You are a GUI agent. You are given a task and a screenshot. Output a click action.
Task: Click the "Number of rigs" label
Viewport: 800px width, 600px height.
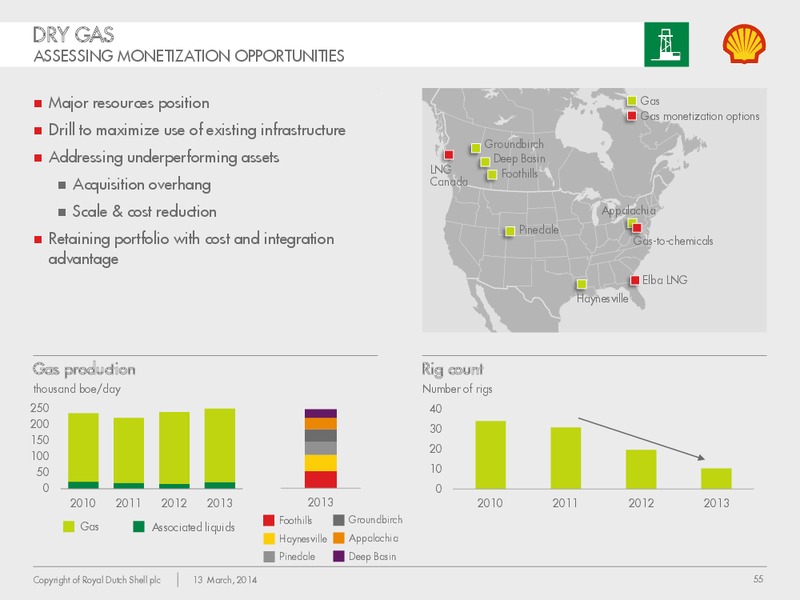click(x=457, y=389)
